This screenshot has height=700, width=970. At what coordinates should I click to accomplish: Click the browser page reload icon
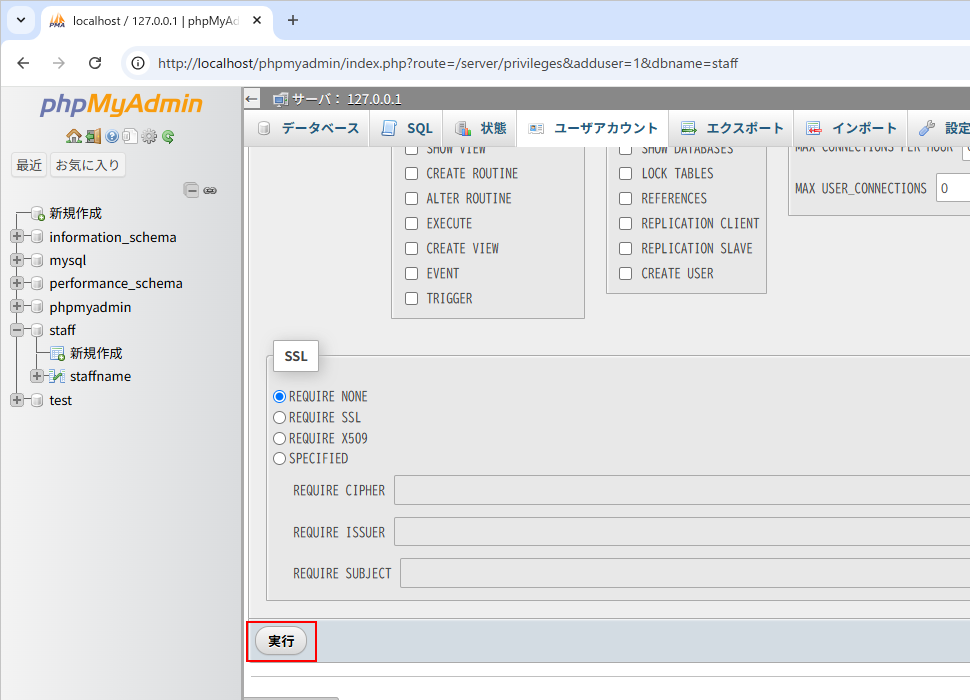(95, 63)
